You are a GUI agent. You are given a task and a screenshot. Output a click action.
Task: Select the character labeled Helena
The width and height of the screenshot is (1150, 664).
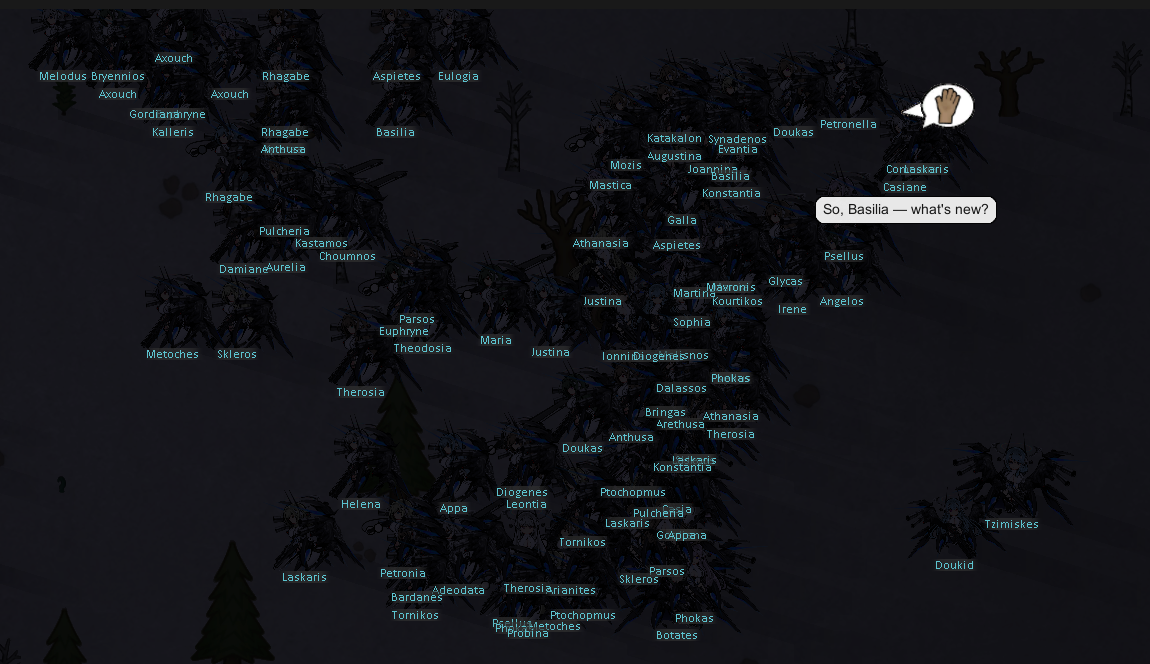(361, 505)
